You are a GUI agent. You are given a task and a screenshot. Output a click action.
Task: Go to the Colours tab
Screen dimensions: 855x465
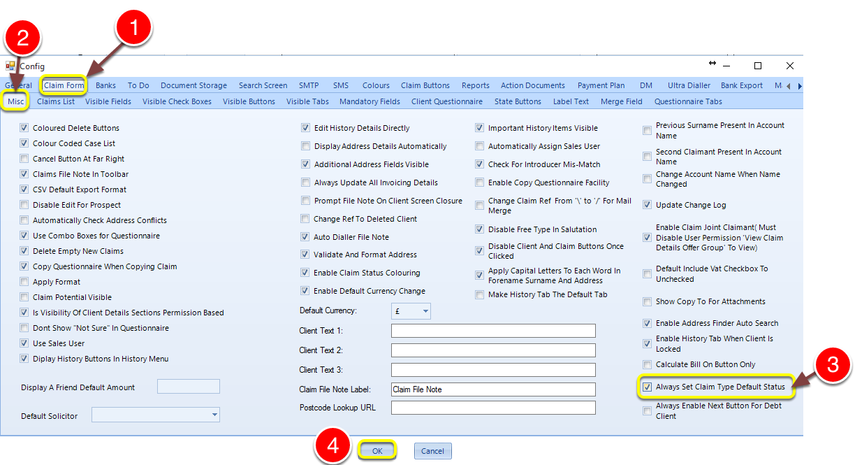tap(376, 86)
